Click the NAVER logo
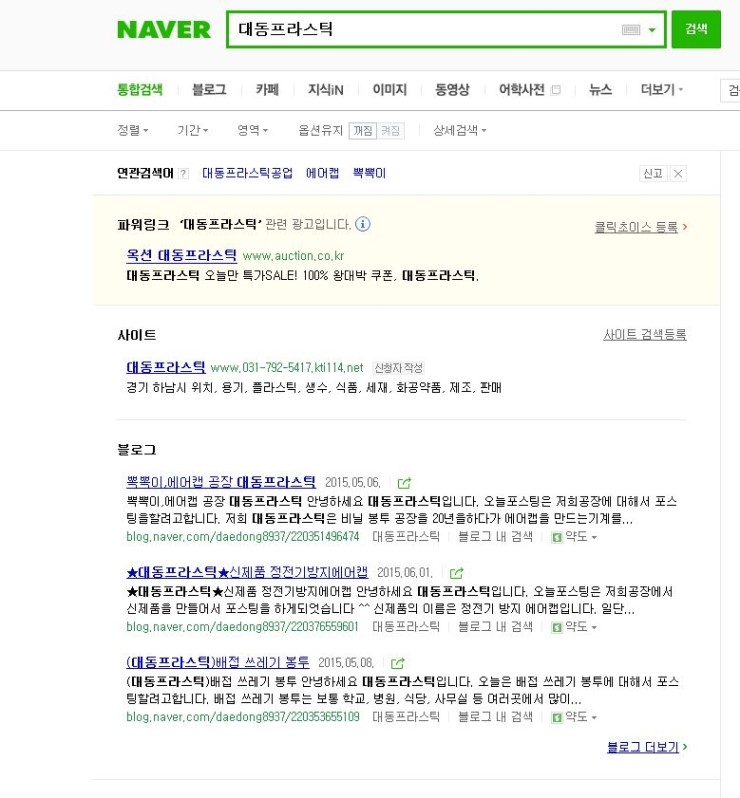 [163, 30]
